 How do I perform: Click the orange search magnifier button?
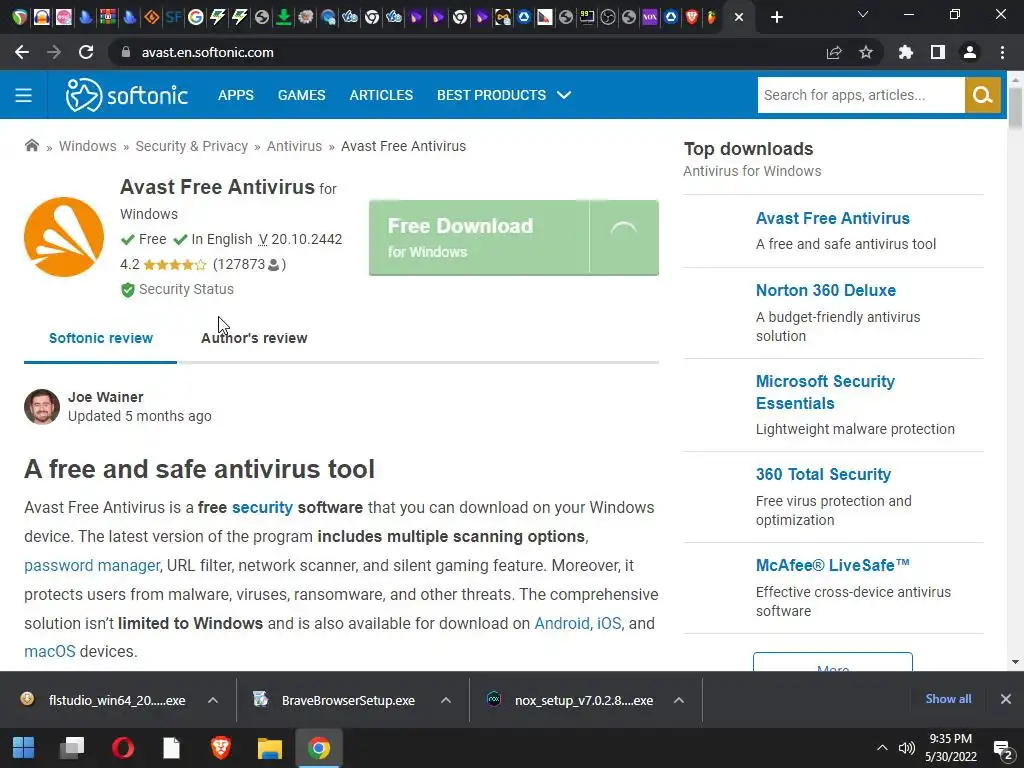(x=982, y=95)
